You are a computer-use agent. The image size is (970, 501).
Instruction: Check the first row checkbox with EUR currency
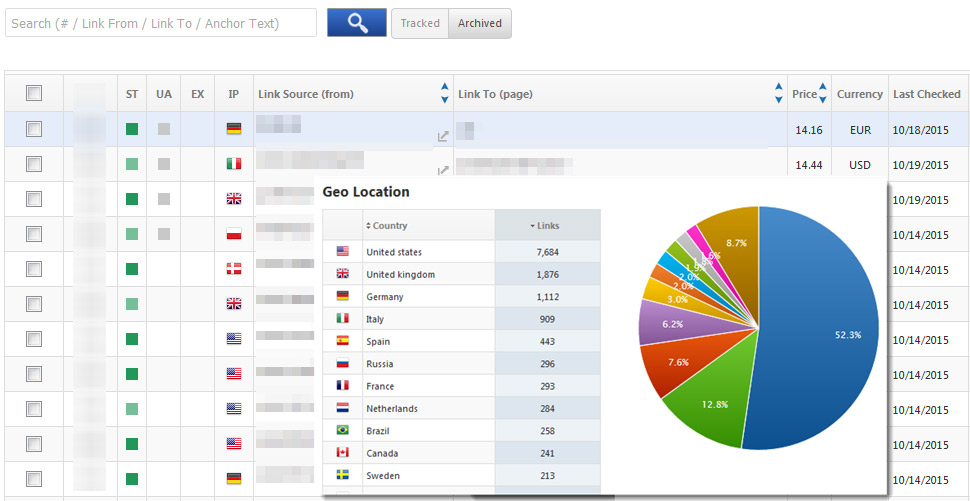click(x=34, y=129)
